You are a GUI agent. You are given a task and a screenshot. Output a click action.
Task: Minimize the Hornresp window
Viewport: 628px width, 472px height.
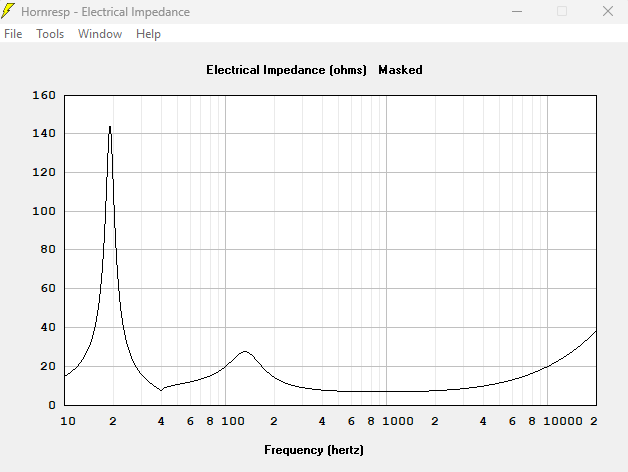(517, 11)
